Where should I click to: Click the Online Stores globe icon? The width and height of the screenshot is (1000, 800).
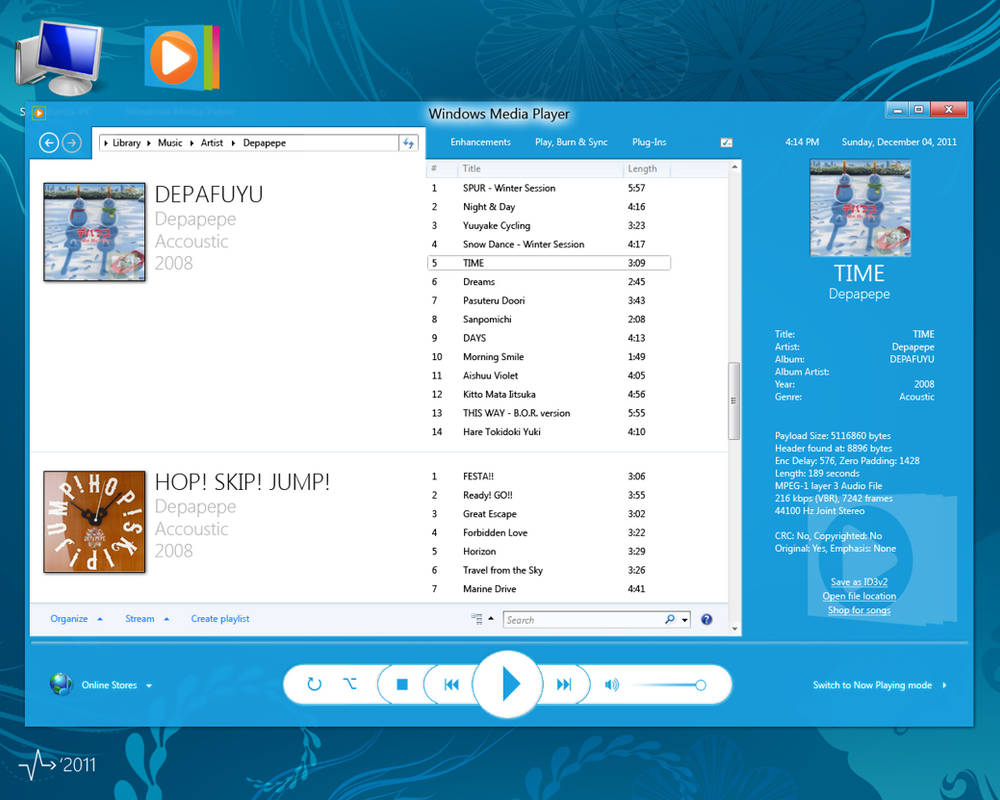(x=61, y=684)
